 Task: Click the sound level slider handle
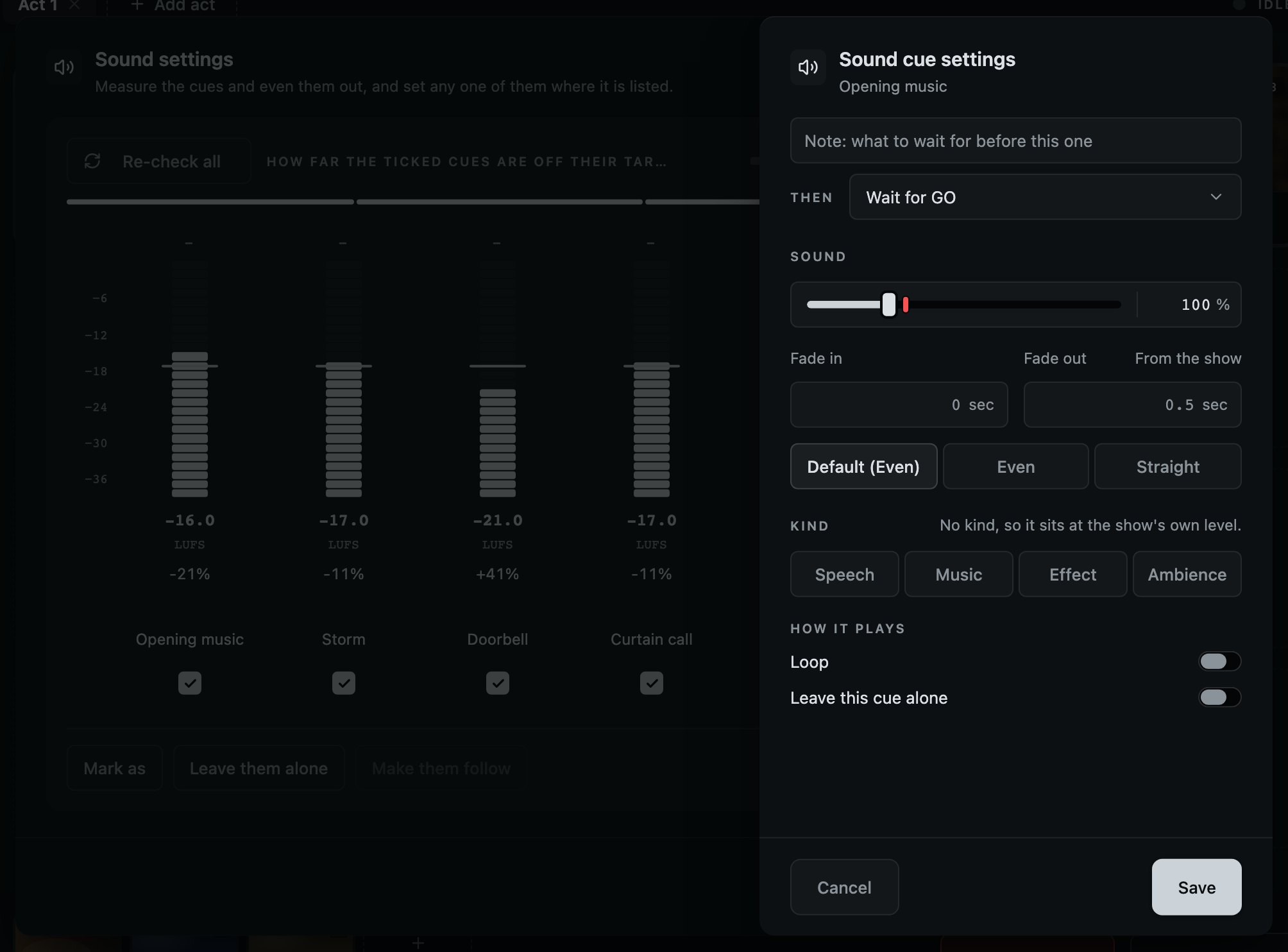(x=888, y=305)
